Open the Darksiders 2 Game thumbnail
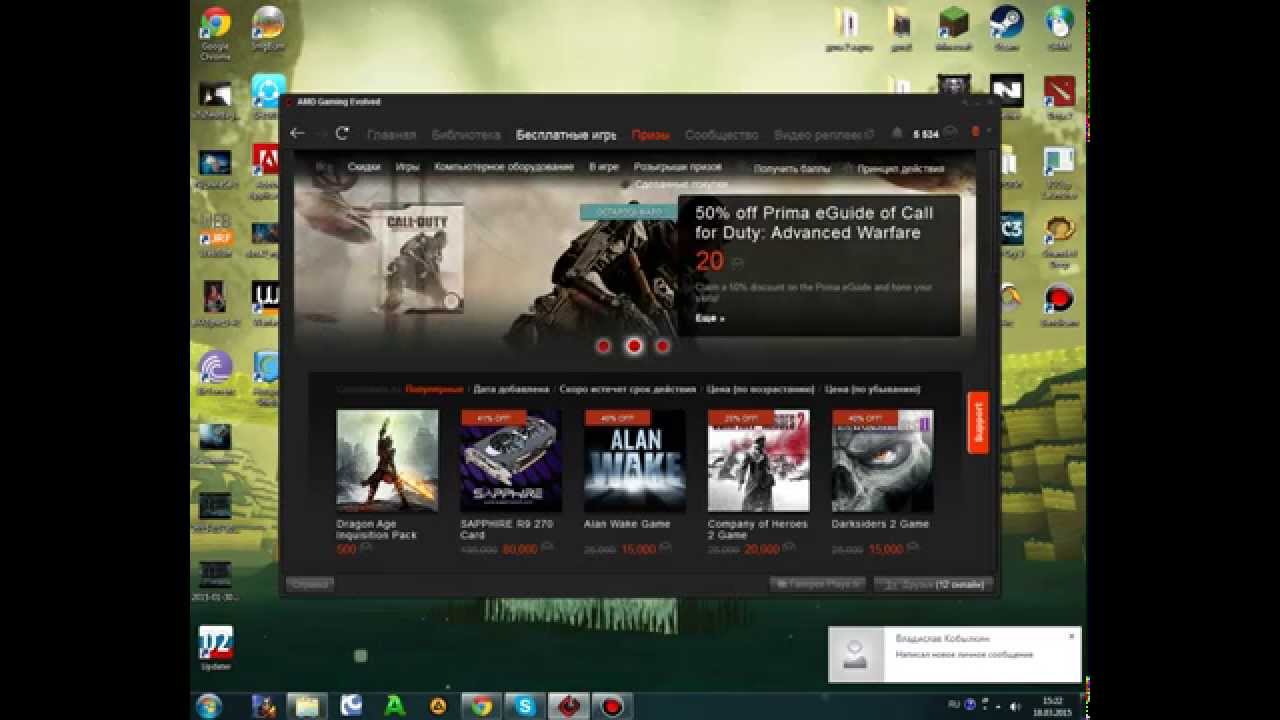Image resolution: width=1280 pixels, height=720 pixels. (x=883, y=461)
